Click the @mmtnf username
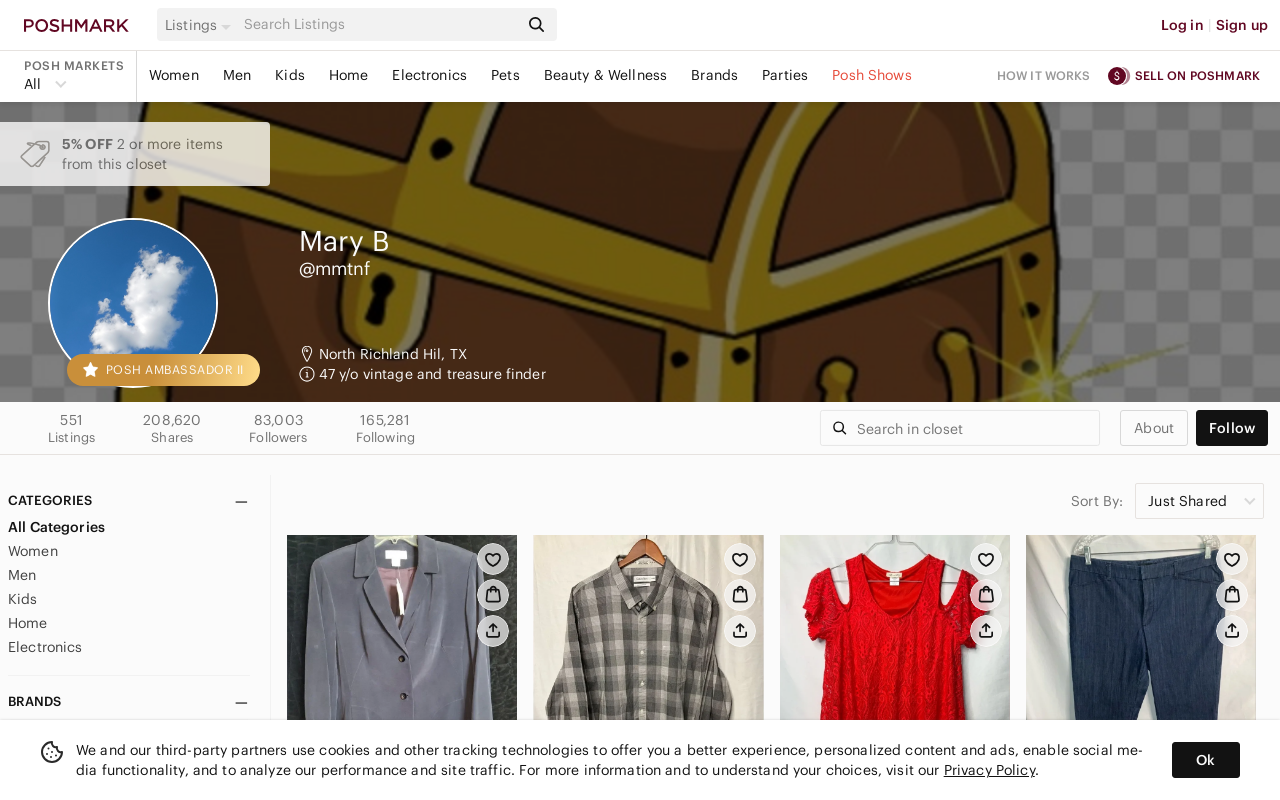The width and height of the screenshot is (1280, 800). coord(334,269)
